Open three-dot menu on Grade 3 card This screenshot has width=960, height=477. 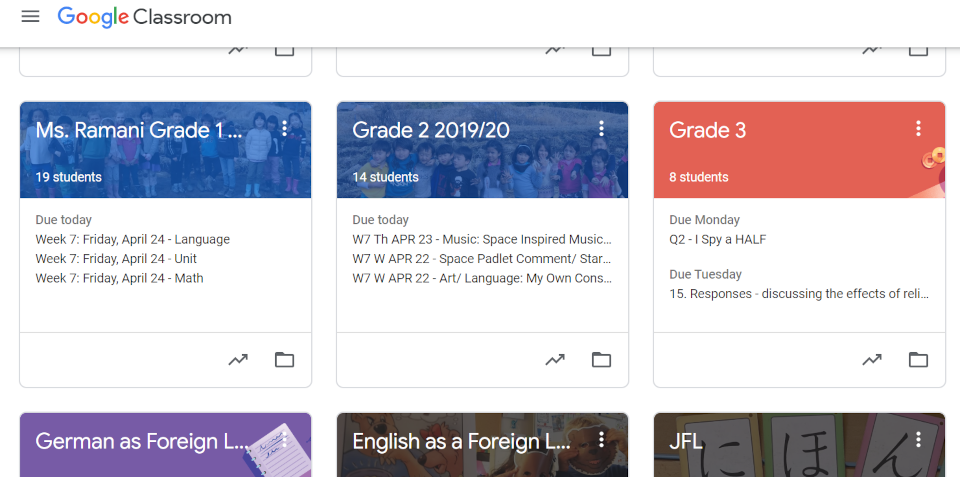coord(918,128)
